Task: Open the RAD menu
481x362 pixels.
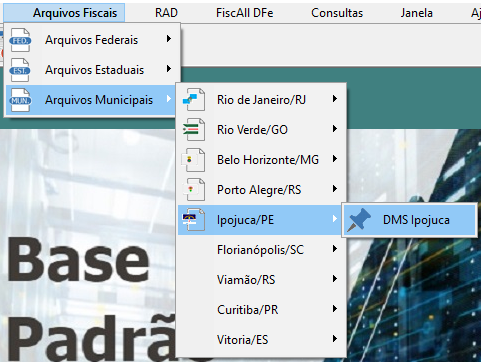Action: click(x=166, y=13)
